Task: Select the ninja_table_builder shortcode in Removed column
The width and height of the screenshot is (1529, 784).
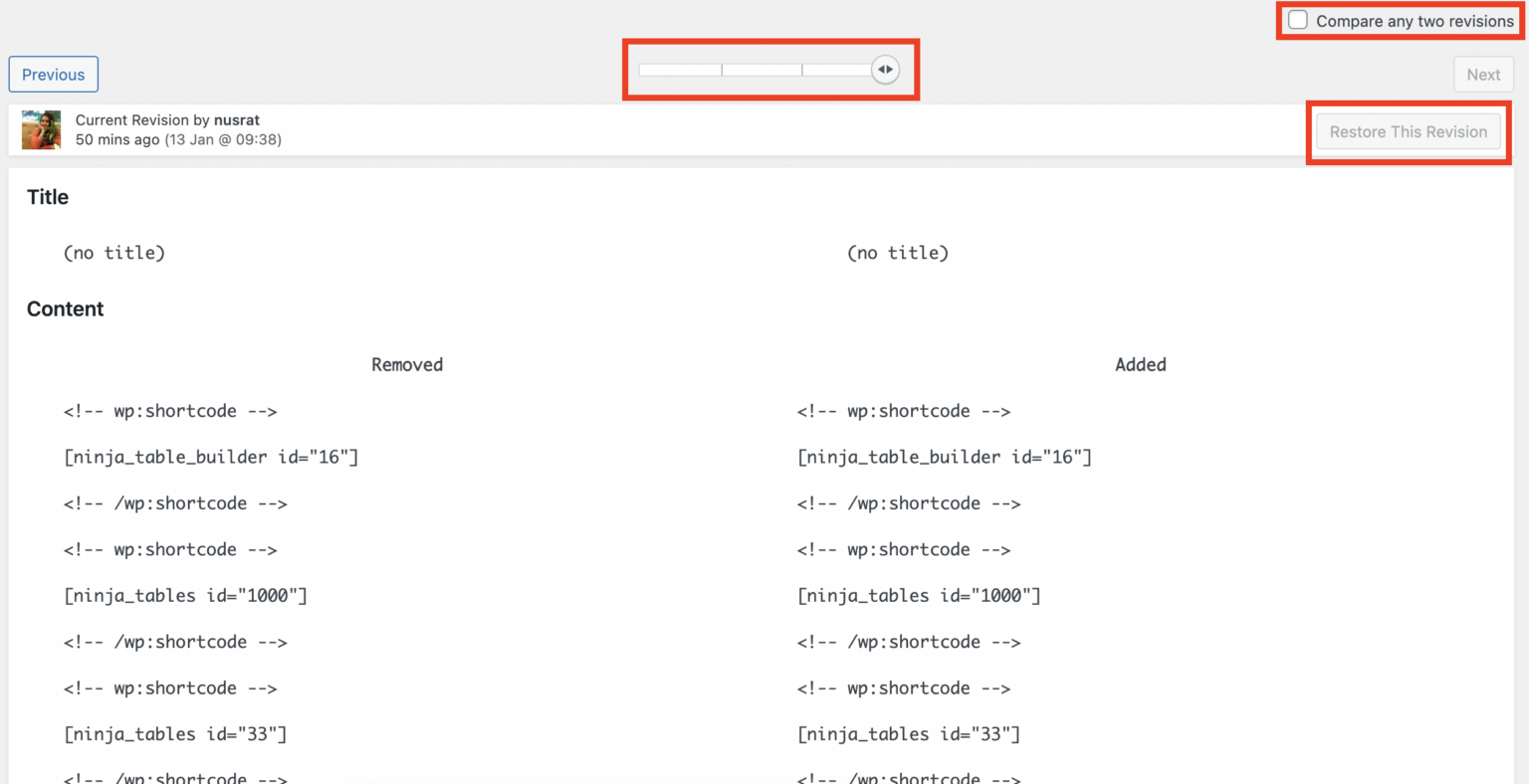Action: tap(211, 457)
